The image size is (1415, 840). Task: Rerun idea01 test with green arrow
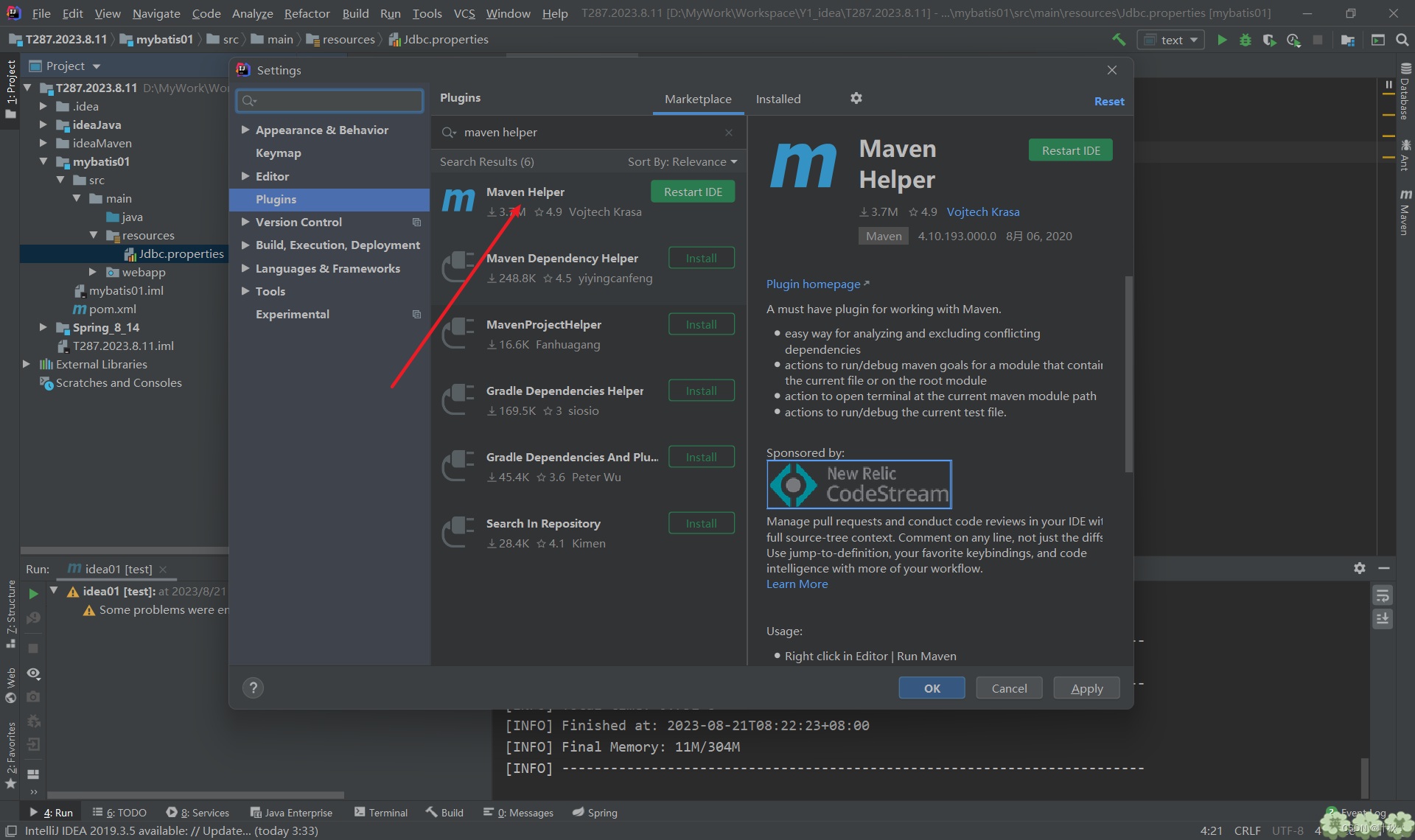point(33,593)
